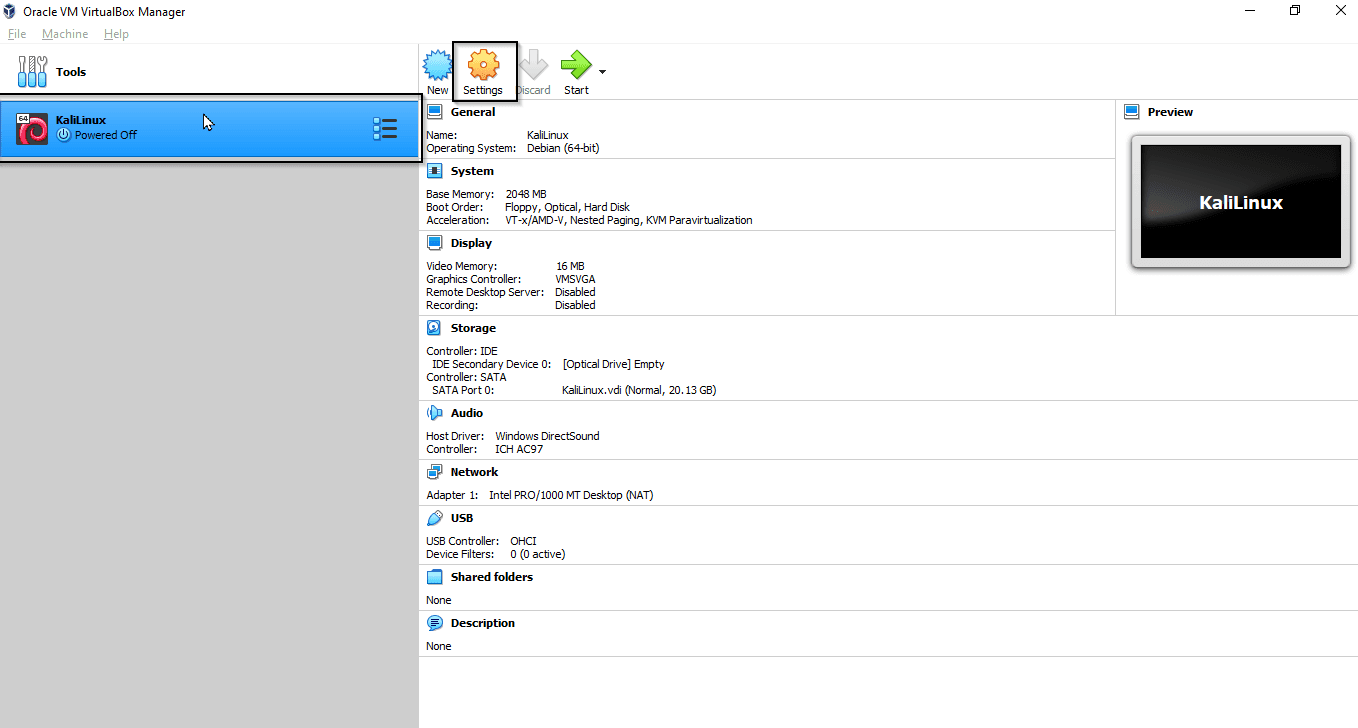Click the boot order value Floppy, Optical, Hard Disk

tap(567, 207)
